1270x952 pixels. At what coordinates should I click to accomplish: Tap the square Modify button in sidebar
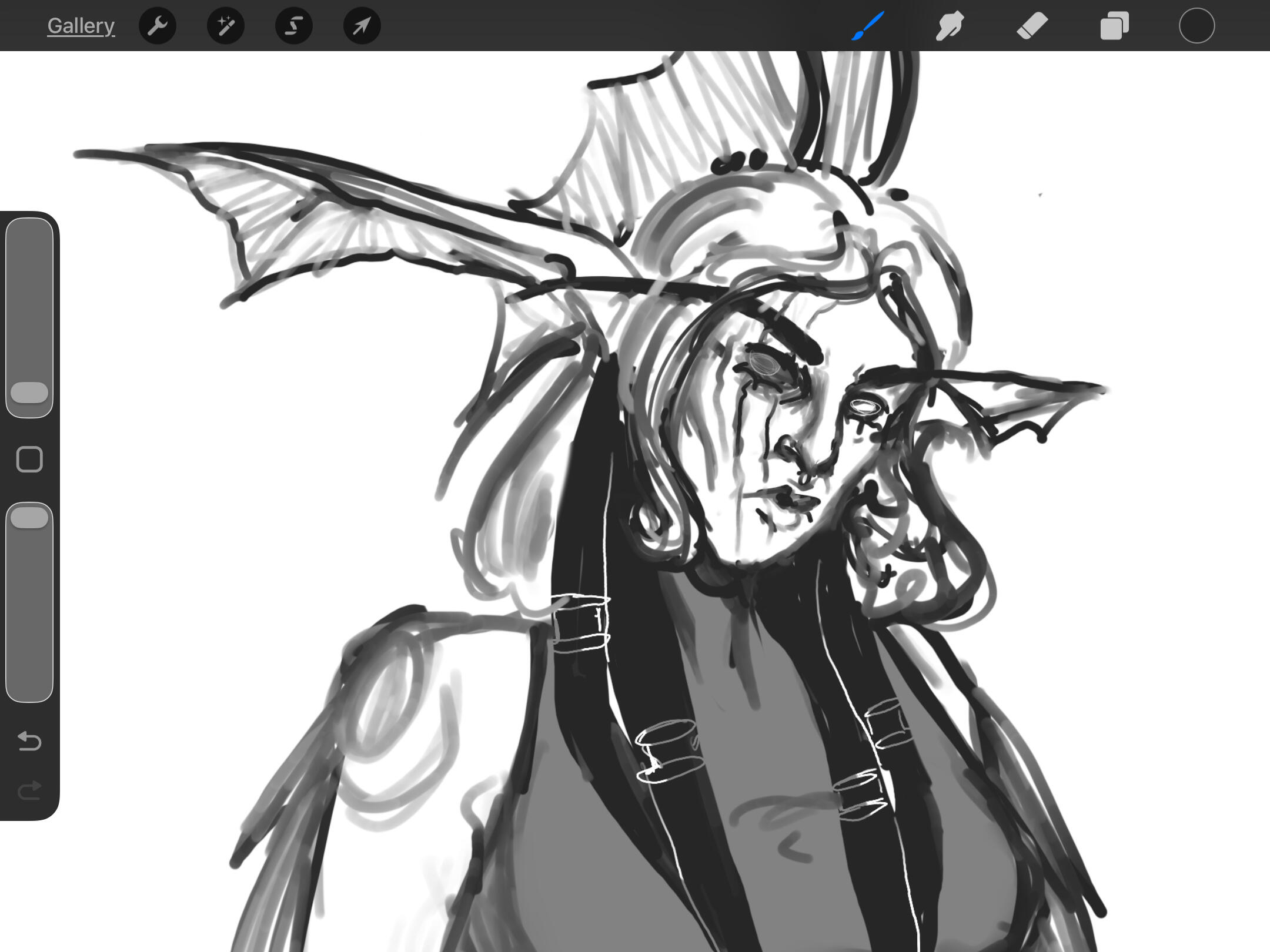(x=29, y=459)
